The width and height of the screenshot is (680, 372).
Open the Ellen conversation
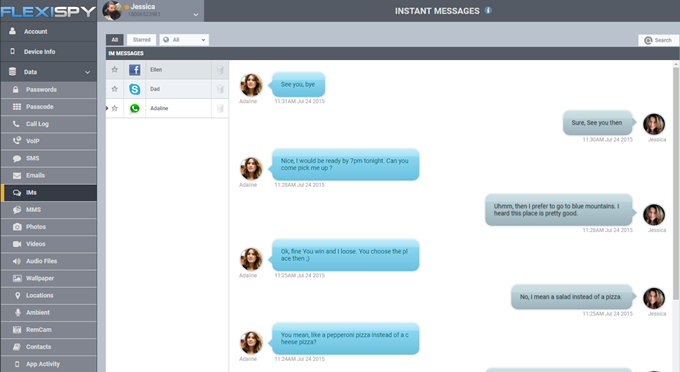click(167, 70)
